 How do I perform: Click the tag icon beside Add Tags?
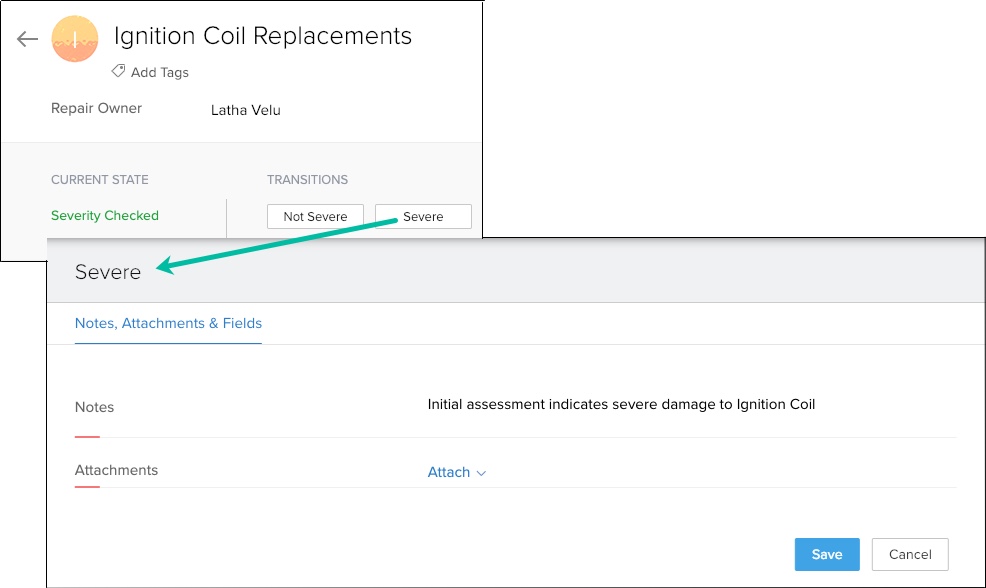click(118, 72)
